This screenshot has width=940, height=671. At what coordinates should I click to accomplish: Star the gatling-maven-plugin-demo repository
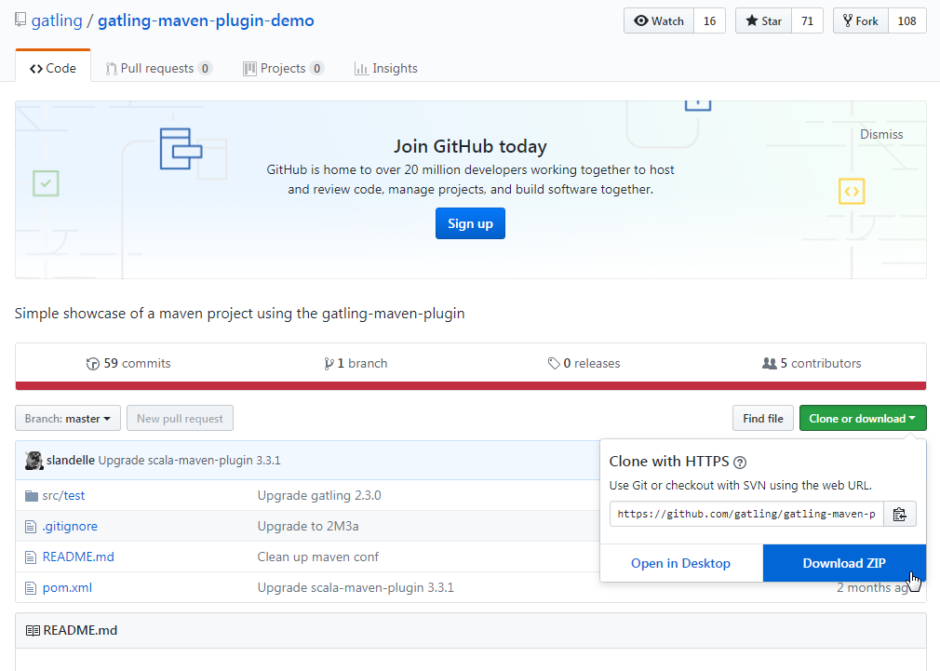[x=763, y=21]
